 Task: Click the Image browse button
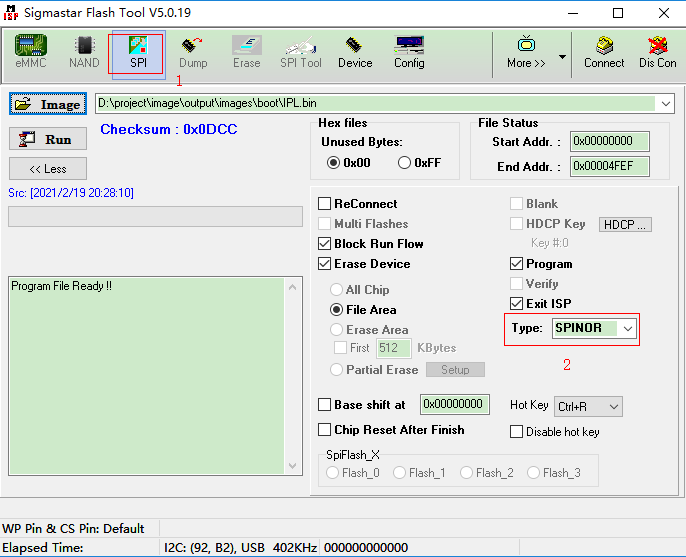point(48,104)
